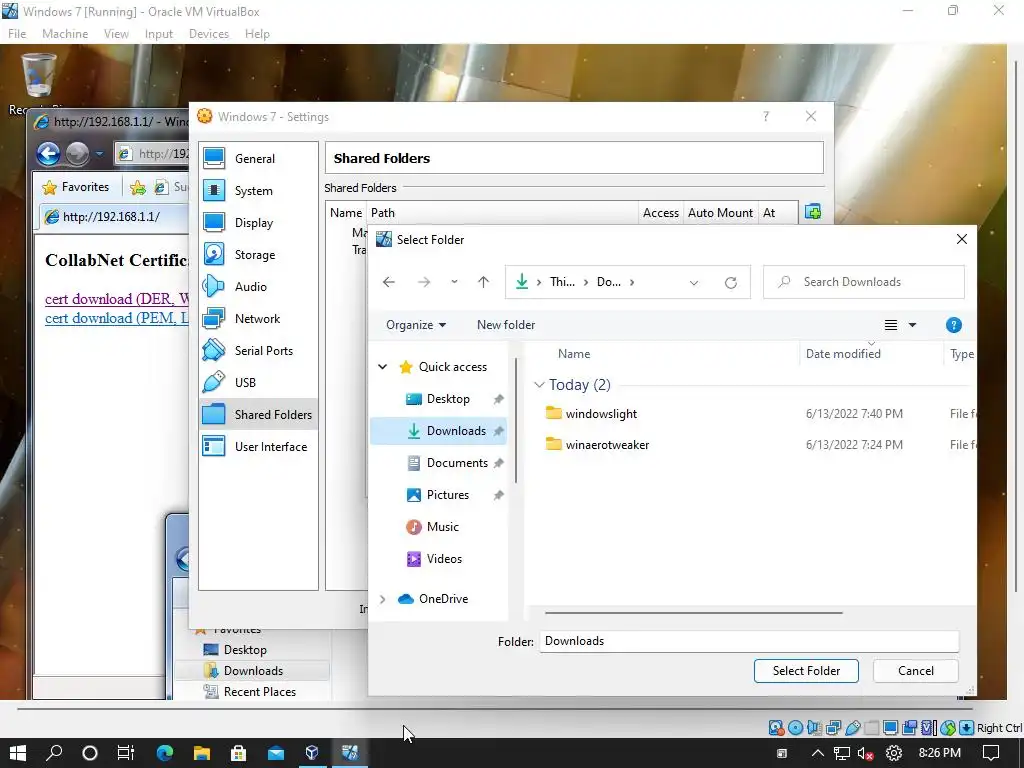This screenshot has width=1024, height=768.
Task: Open the Organize dropdown menu
Action: (x=416, y=325)
